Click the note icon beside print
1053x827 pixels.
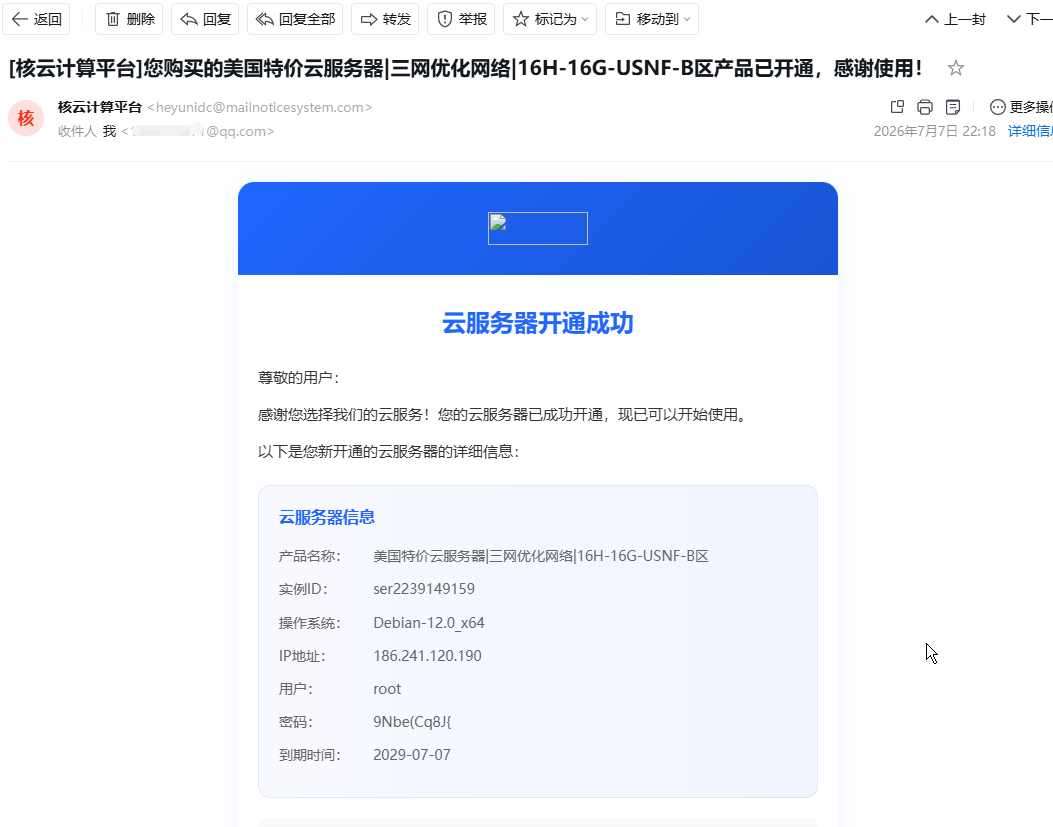click(x=952, y=107)
